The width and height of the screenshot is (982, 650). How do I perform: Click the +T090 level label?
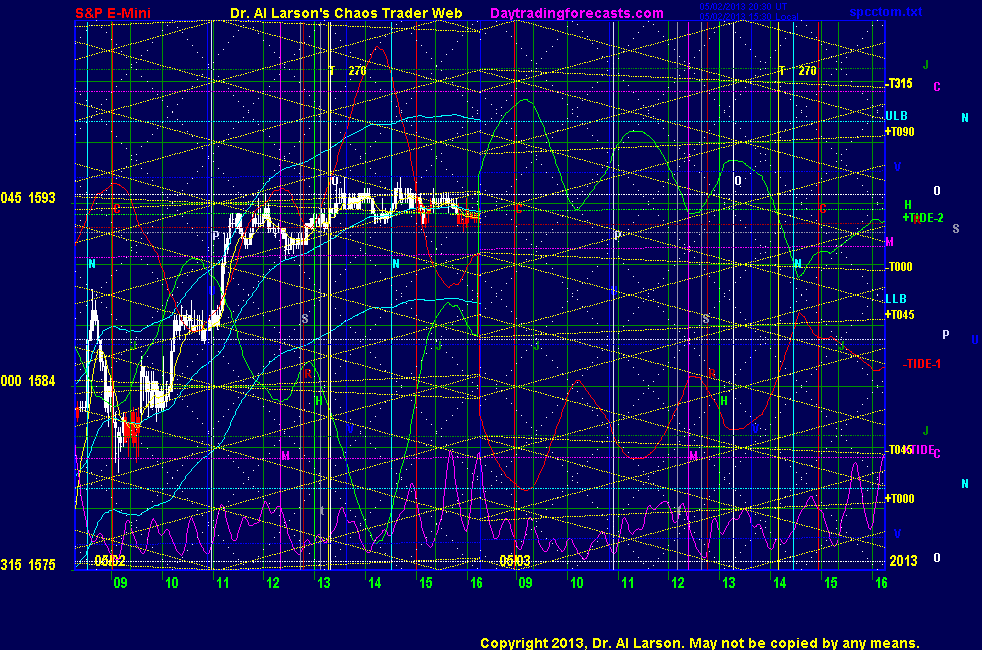pos(899,131)
